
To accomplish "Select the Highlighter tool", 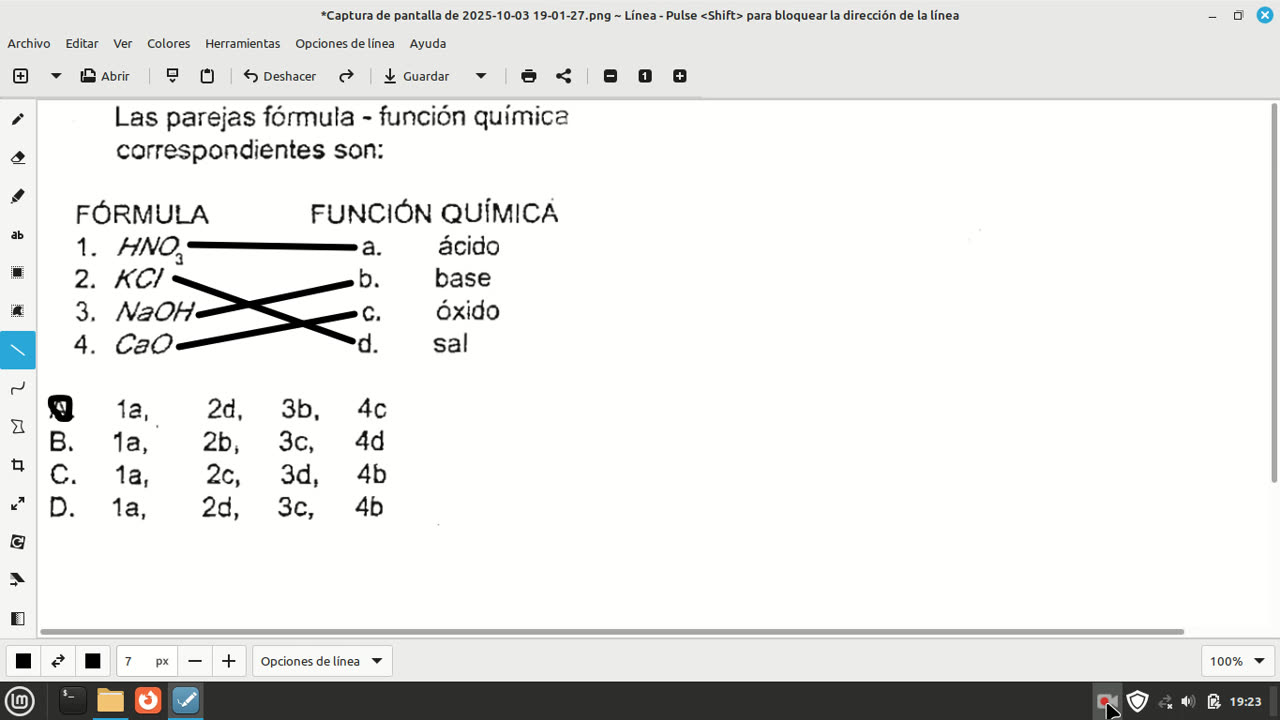I will click(x=17, y=196).
